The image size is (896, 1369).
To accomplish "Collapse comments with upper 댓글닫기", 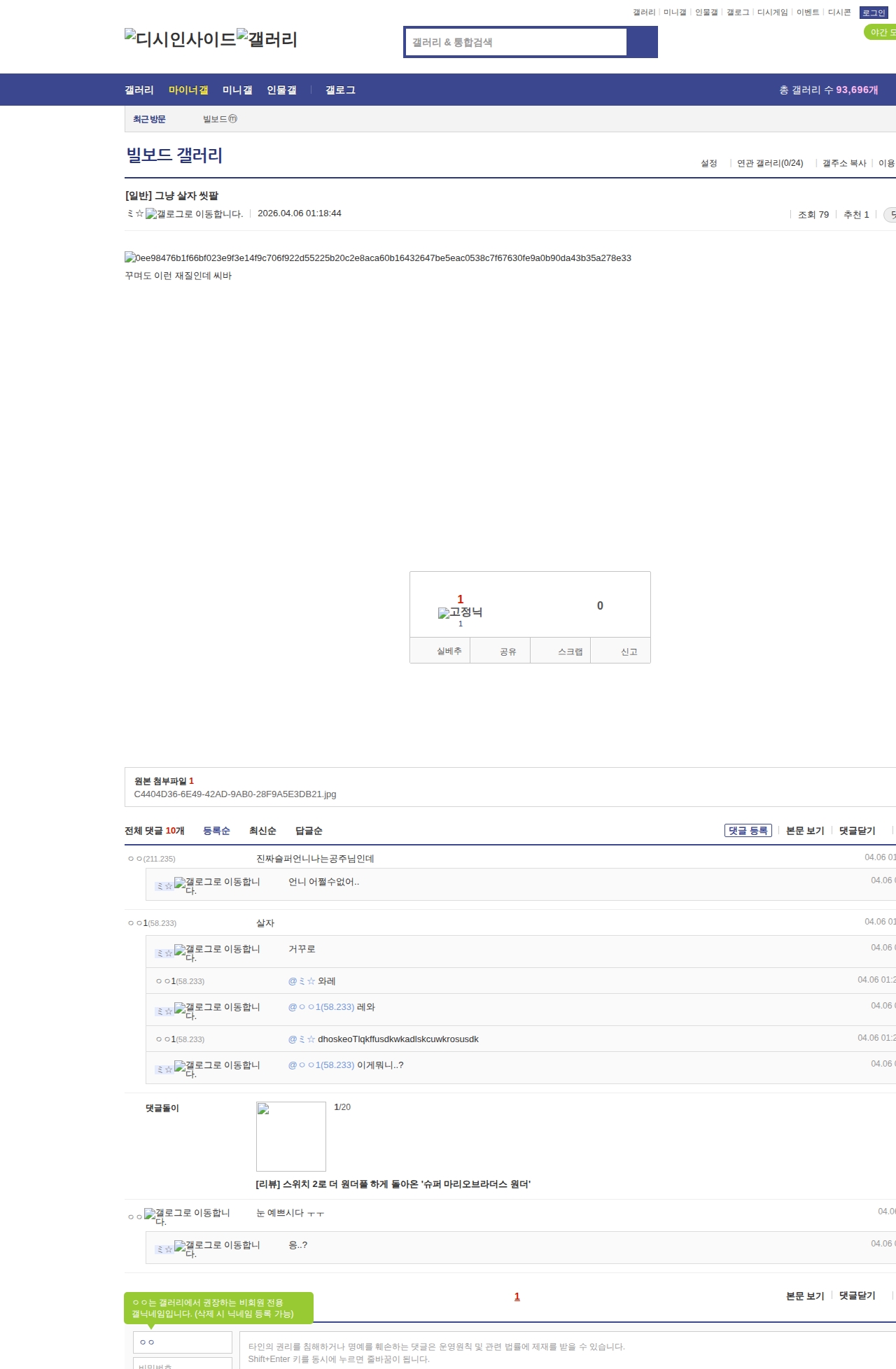I will (857, 831).
